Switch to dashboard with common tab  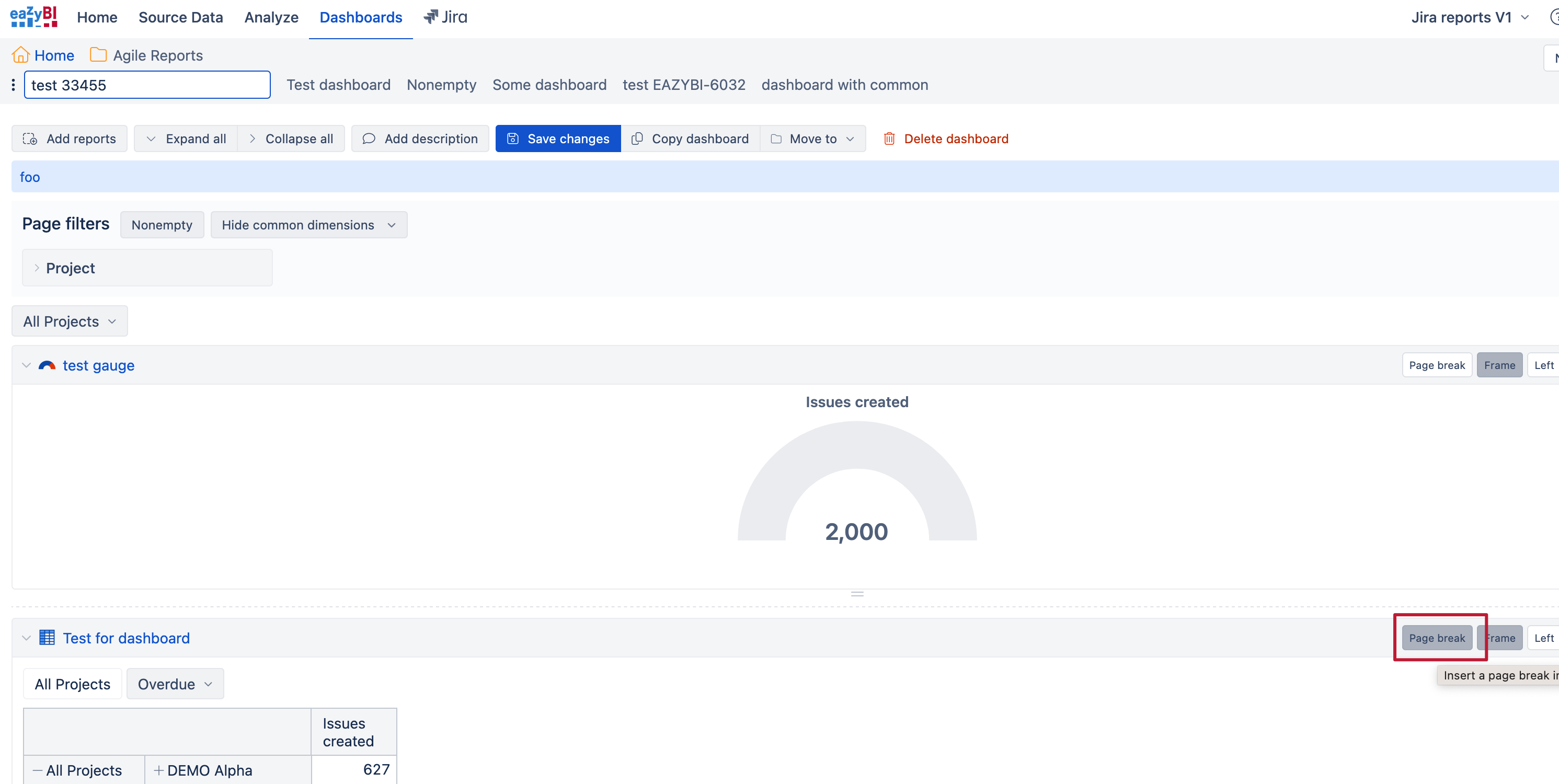(845, 85)
